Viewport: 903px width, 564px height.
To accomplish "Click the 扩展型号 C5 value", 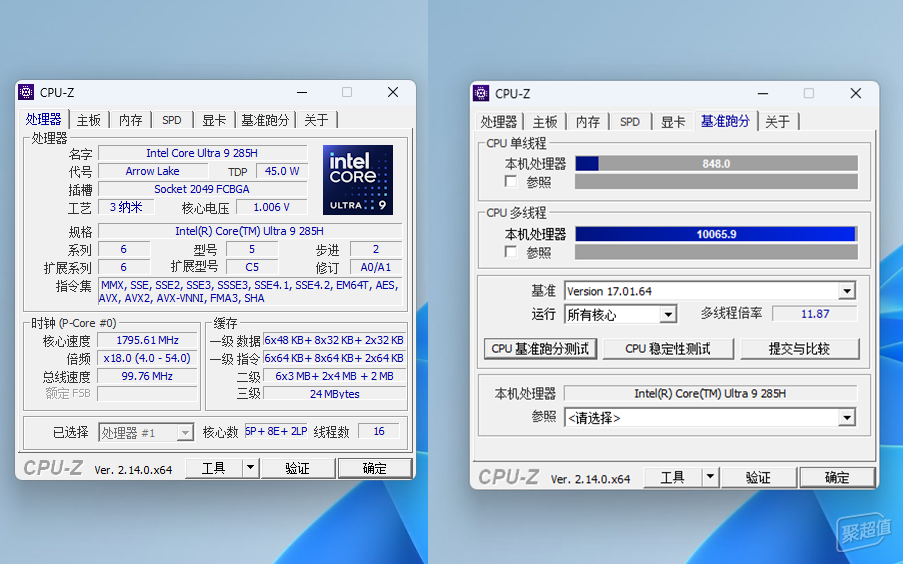I will pyautogui.click(x=252, y=267).
